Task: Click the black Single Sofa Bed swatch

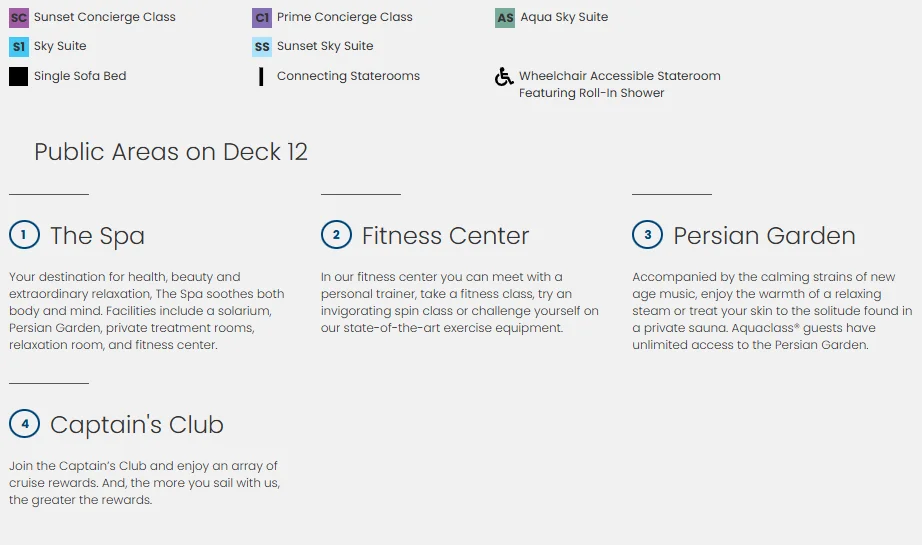Action: (19, 76)
